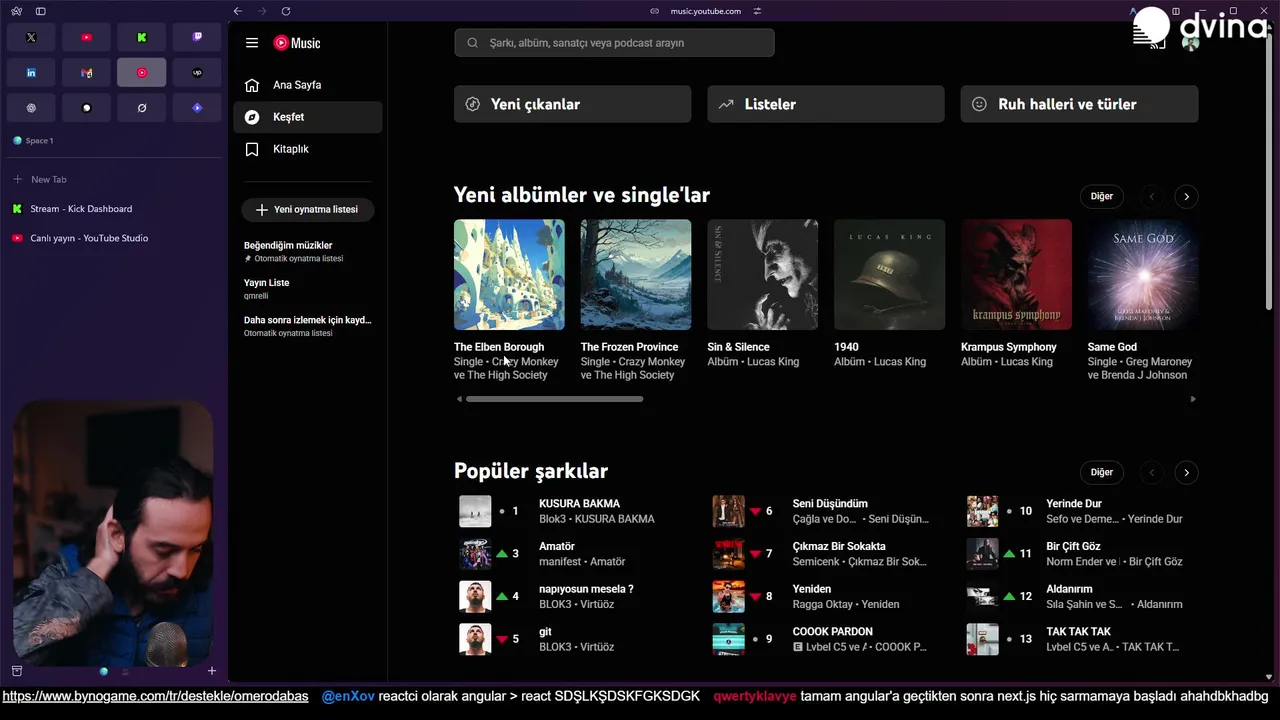Open the Twitch pinned tab

click(x=197, y=37)
